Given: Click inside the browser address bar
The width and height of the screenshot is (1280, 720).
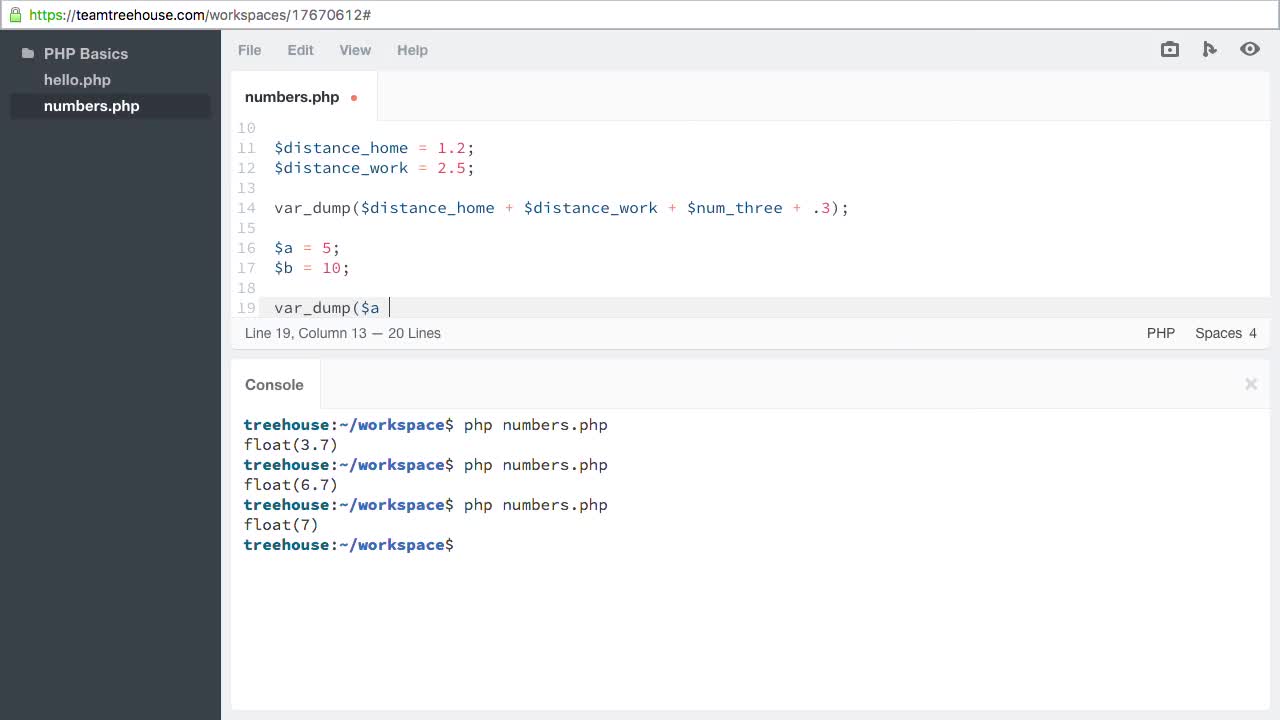Looking at the screenshot, I should tap(400, 15).
